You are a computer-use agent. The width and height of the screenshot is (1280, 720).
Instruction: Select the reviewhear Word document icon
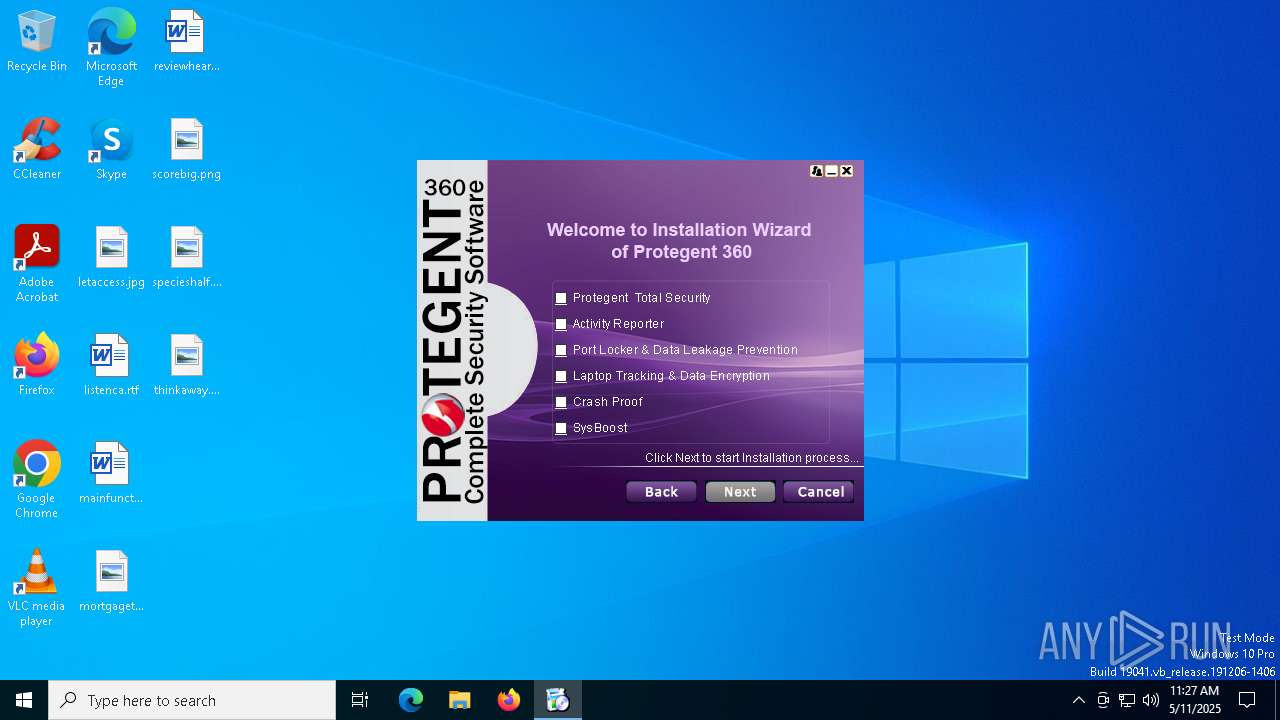[186, 42]
